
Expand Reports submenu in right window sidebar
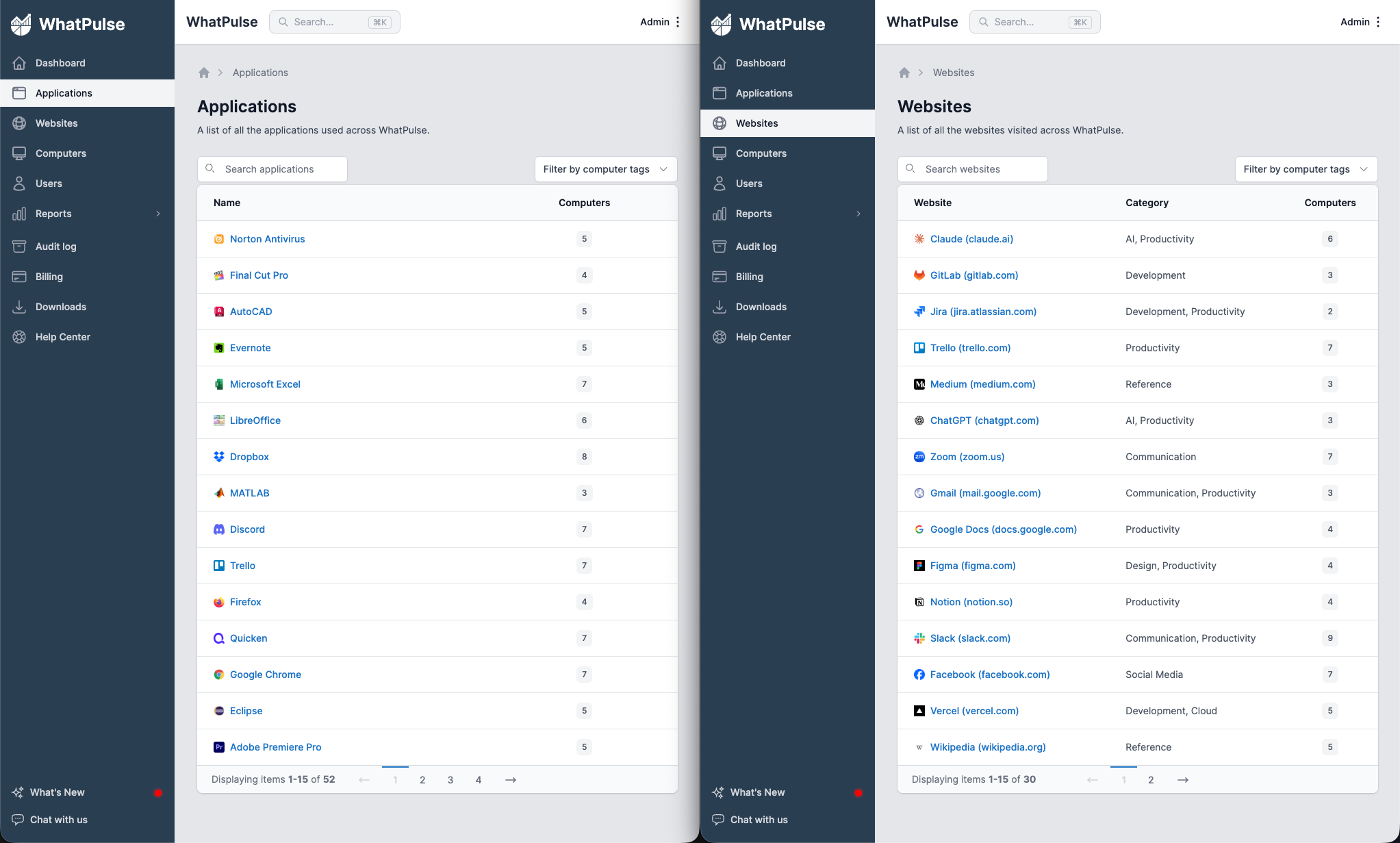coord(858,214)
